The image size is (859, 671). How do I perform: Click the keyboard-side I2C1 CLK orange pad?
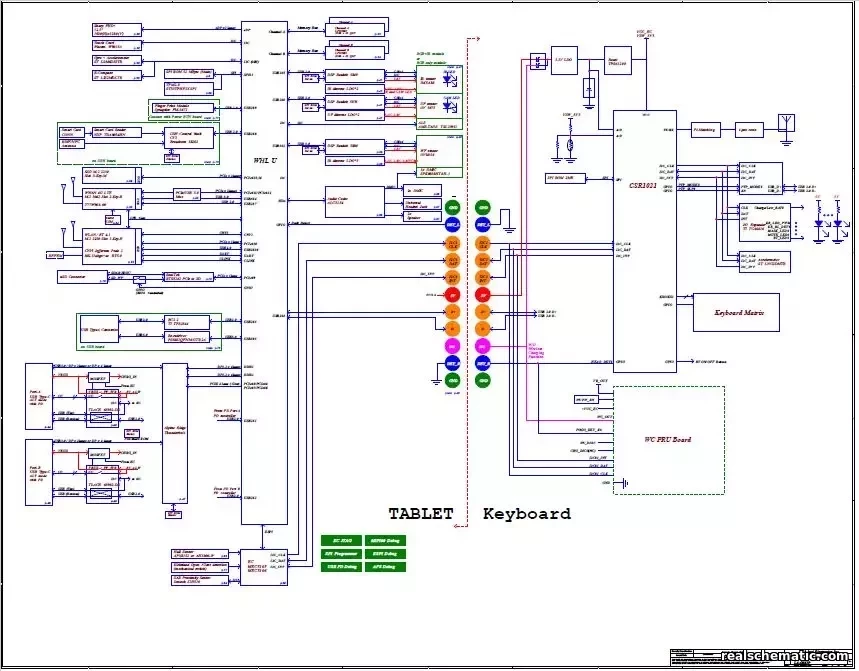(x=483, y=243)
